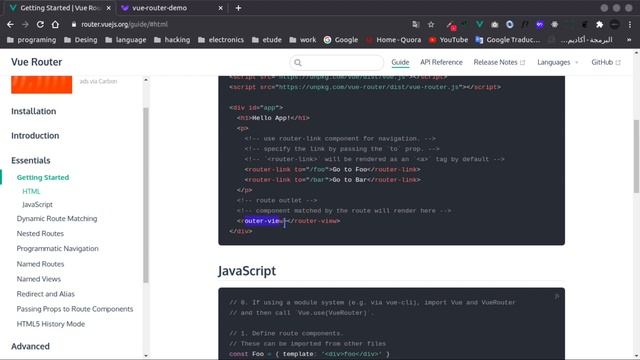This screenshot has height=360, width=640.
Task: Open the work bookmarks folder
Action: pyautogui.click(x=302, y=40)
